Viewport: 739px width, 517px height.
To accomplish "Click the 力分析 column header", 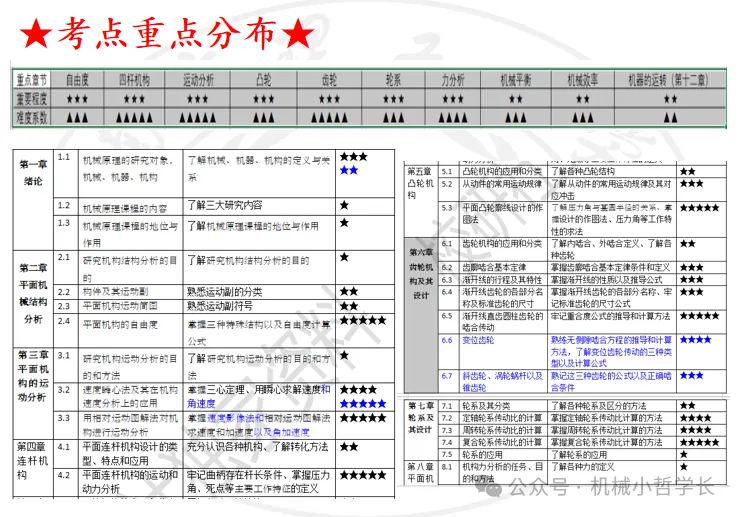I will click(x=453, y=80).
